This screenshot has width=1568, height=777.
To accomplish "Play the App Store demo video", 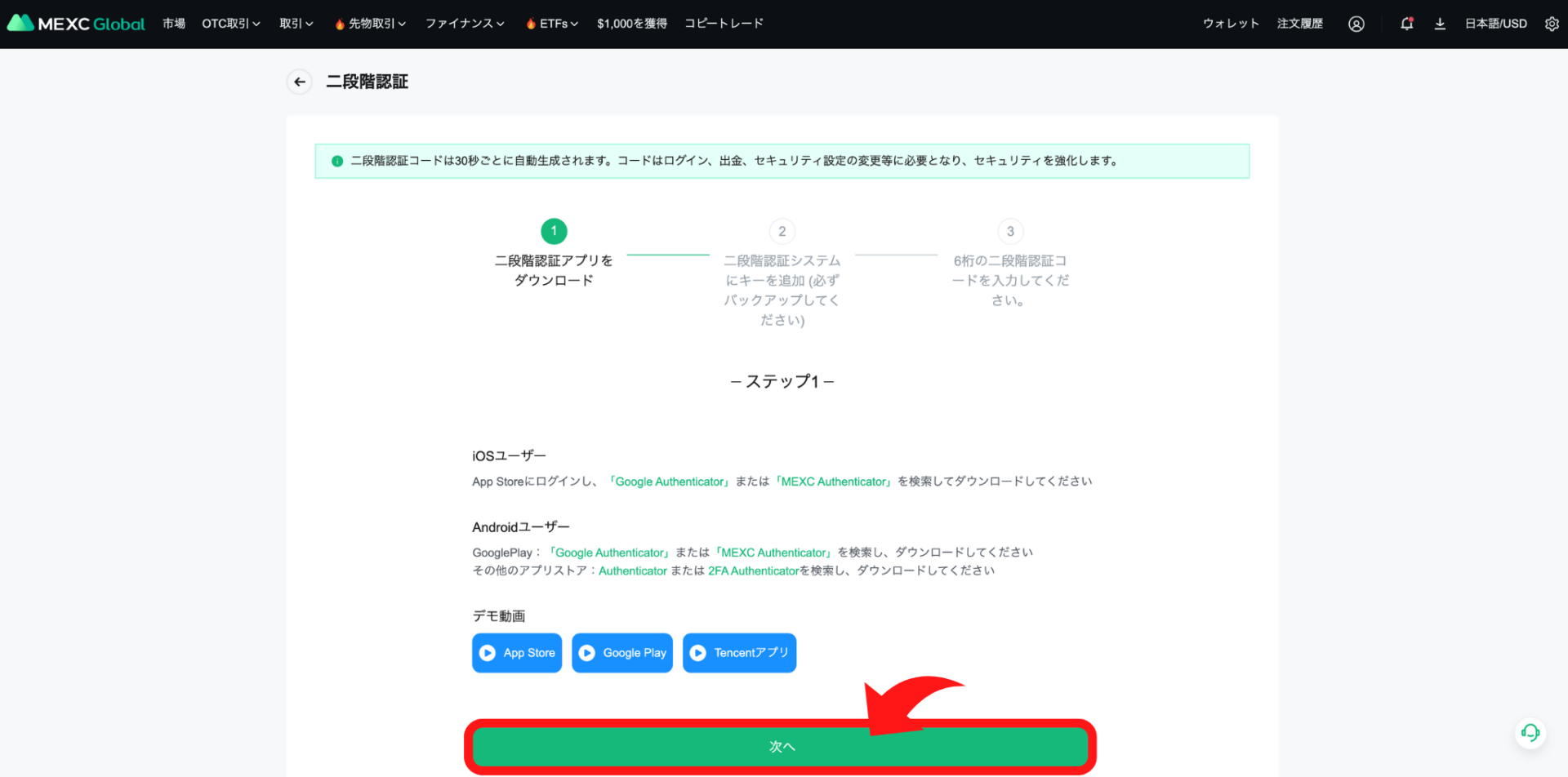I will pyautogui.click(x=517, y=653).
